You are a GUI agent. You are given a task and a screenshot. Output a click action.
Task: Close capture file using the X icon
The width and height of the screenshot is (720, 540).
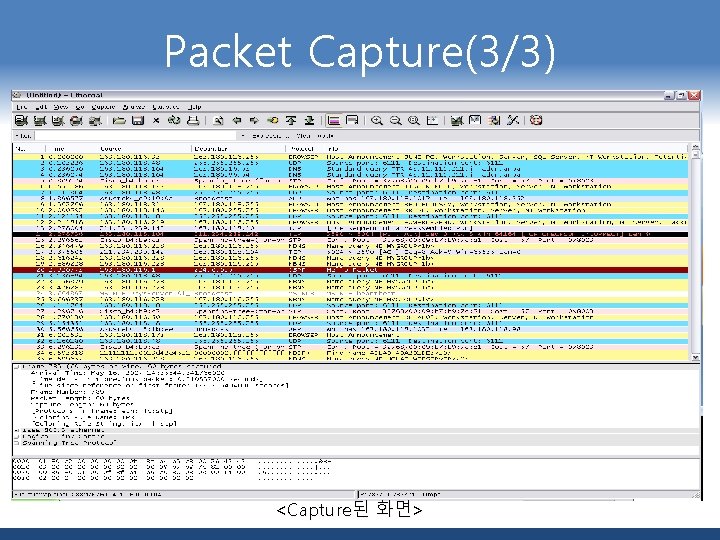click(x=156, y=121)
